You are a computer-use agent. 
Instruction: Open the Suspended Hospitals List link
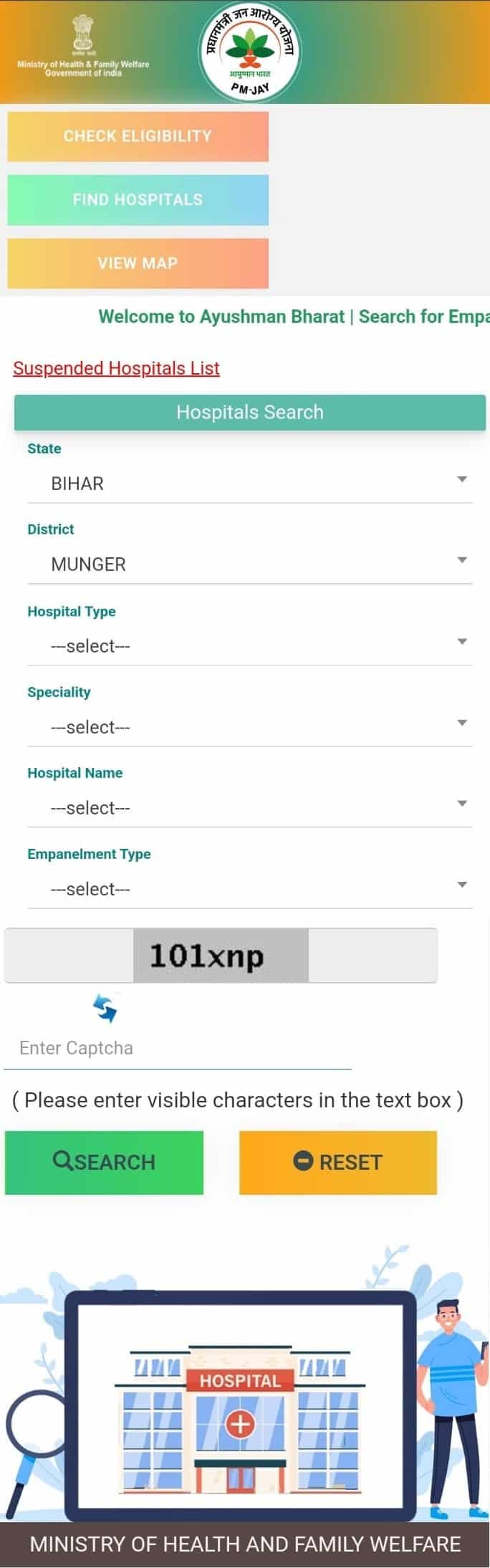(x=115, y=368)
